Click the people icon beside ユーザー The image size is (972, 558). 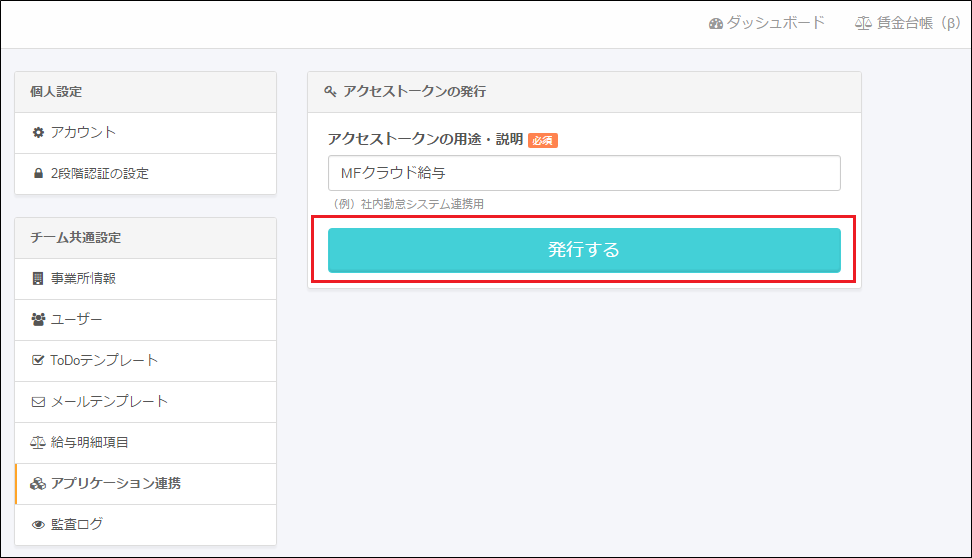[x=38, y=319]
